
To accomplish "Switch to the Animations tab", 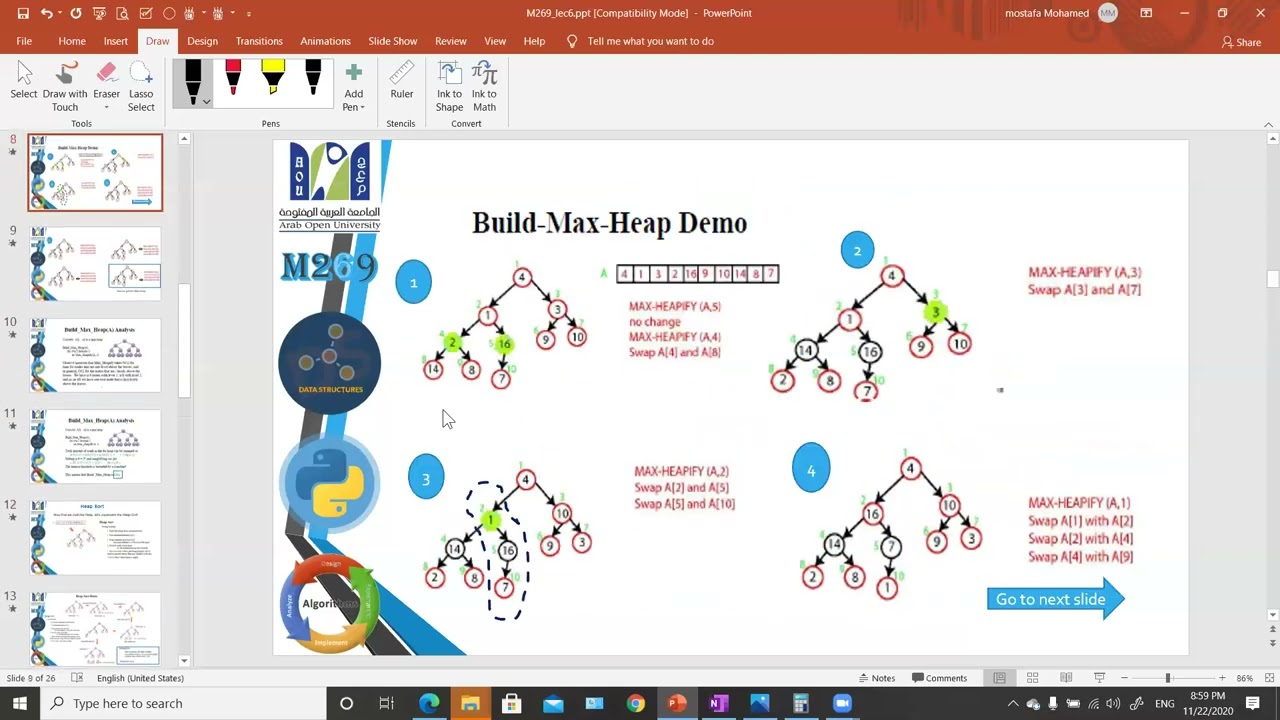I will tap(325, 41).
